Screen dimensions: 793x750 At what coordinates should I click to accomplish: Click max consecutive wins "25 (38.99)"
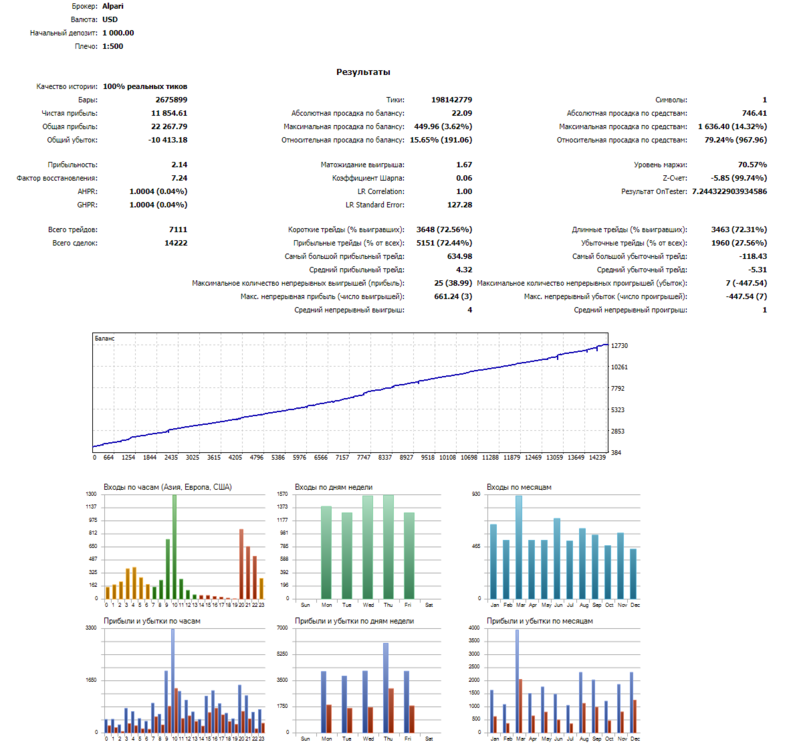click(x=453, y=283)
